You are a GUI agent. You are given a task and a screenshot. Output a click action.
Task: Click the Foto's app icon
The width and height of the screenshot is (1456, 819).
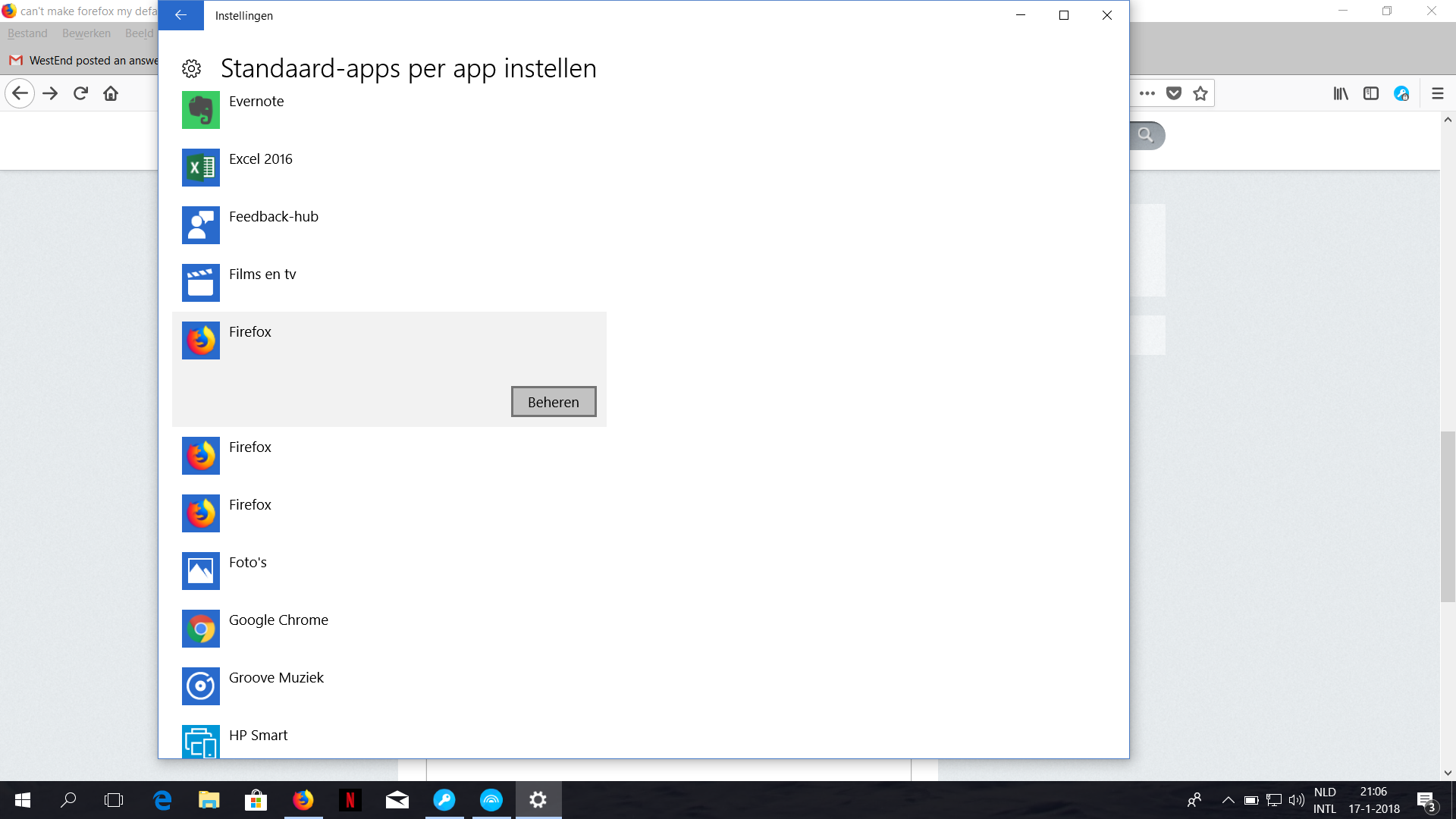pyautogui.click(x=200, y=571)
